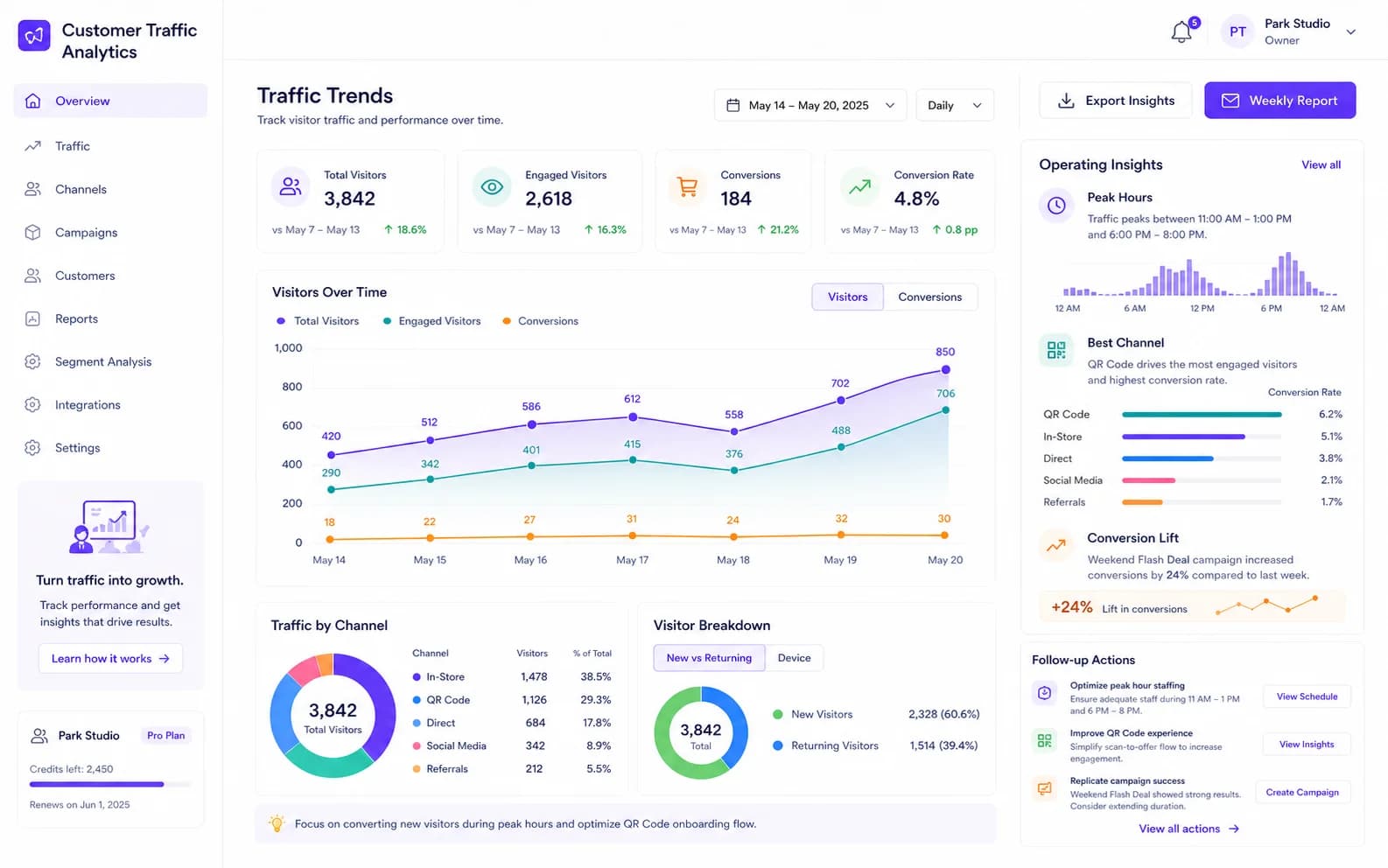The width and height of the screenshot is (1388, 868).
Task: Select Overview in the sidebar
Action: [x=110, y=101]
